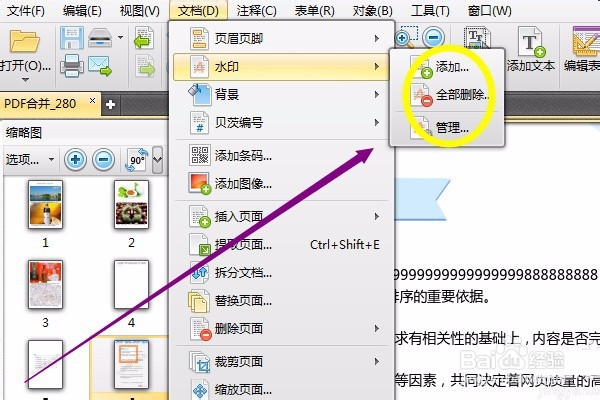Click the zoom-out minus icon in the toolbar
This screenshot has height=400, width=600.
click(x=433, y=37)
